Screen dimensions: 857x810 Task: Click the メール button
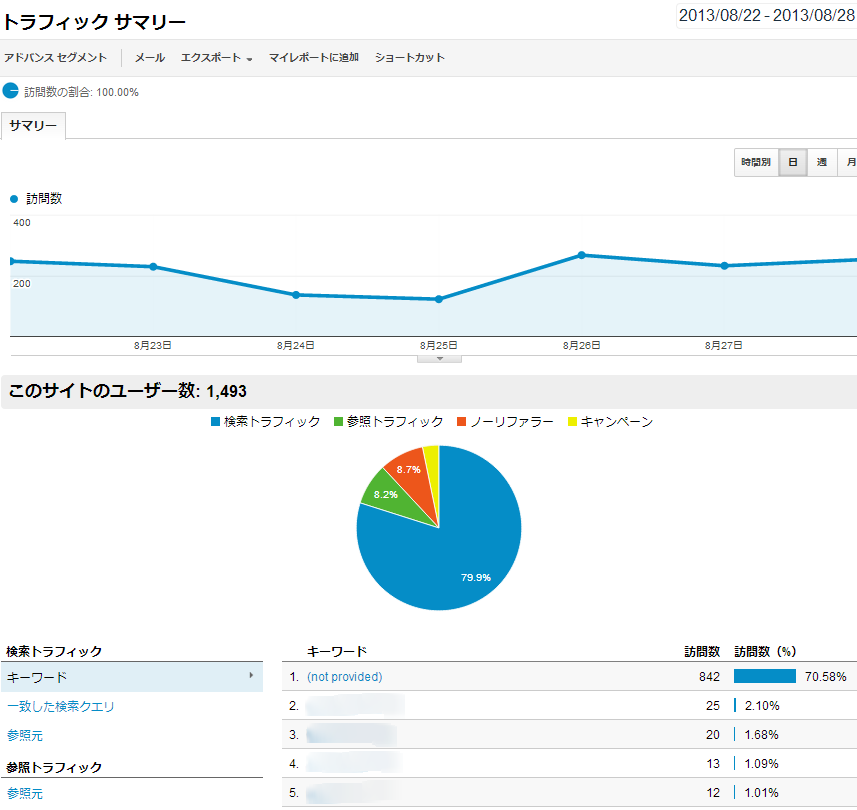pos(150,58)
